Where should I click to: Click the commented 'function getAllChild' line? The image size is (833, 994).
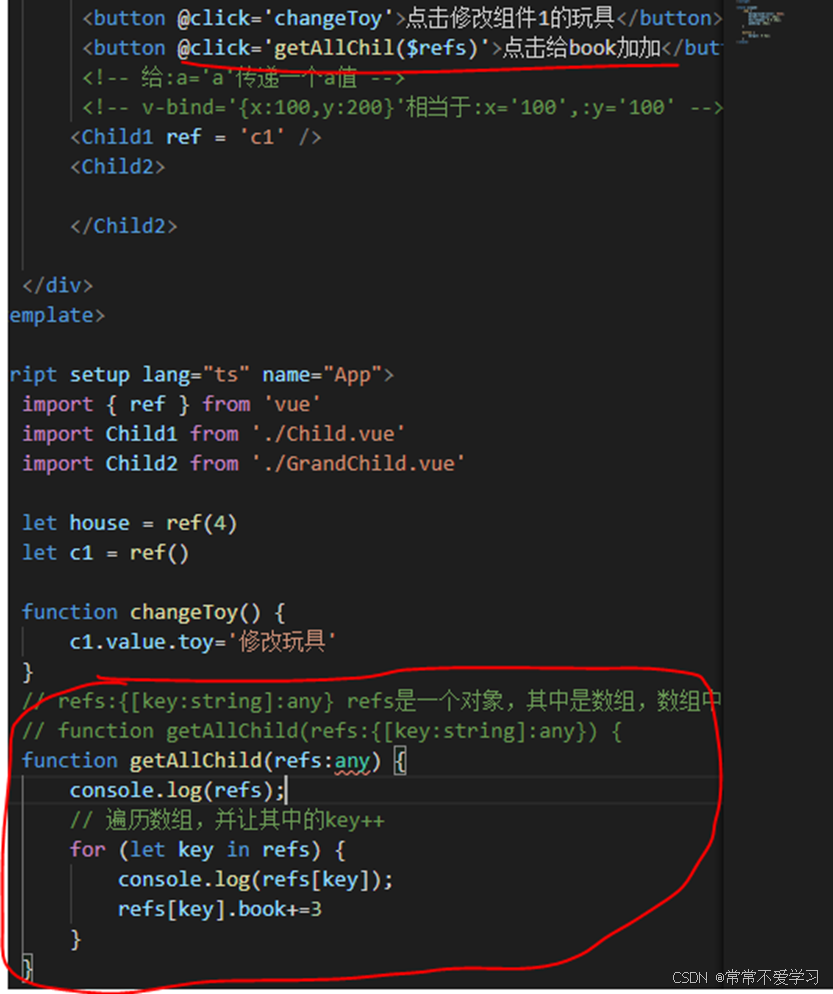(322, 731)
